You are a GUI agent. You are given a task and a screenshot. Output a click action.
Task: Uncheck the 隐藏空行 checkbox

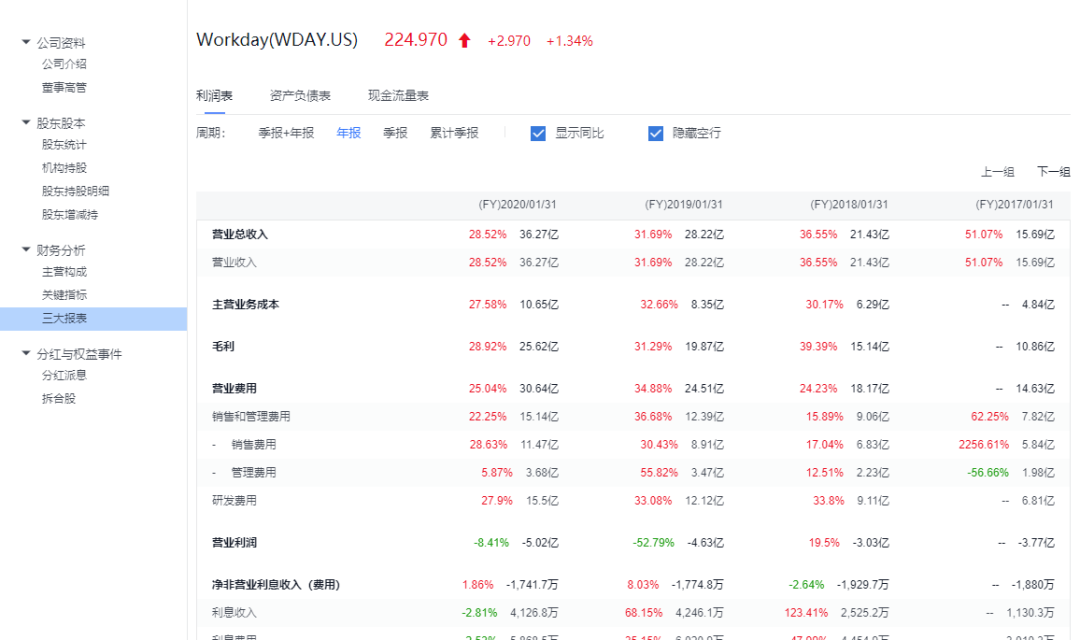[656, 133]
